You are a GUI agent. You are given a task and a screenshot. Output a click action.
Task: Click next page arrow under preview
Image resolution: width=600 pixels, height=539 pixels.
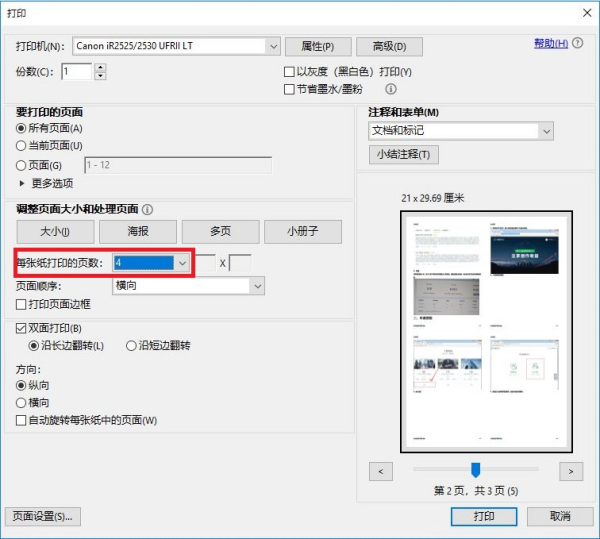pyautogui.click(x=570, y=470)
